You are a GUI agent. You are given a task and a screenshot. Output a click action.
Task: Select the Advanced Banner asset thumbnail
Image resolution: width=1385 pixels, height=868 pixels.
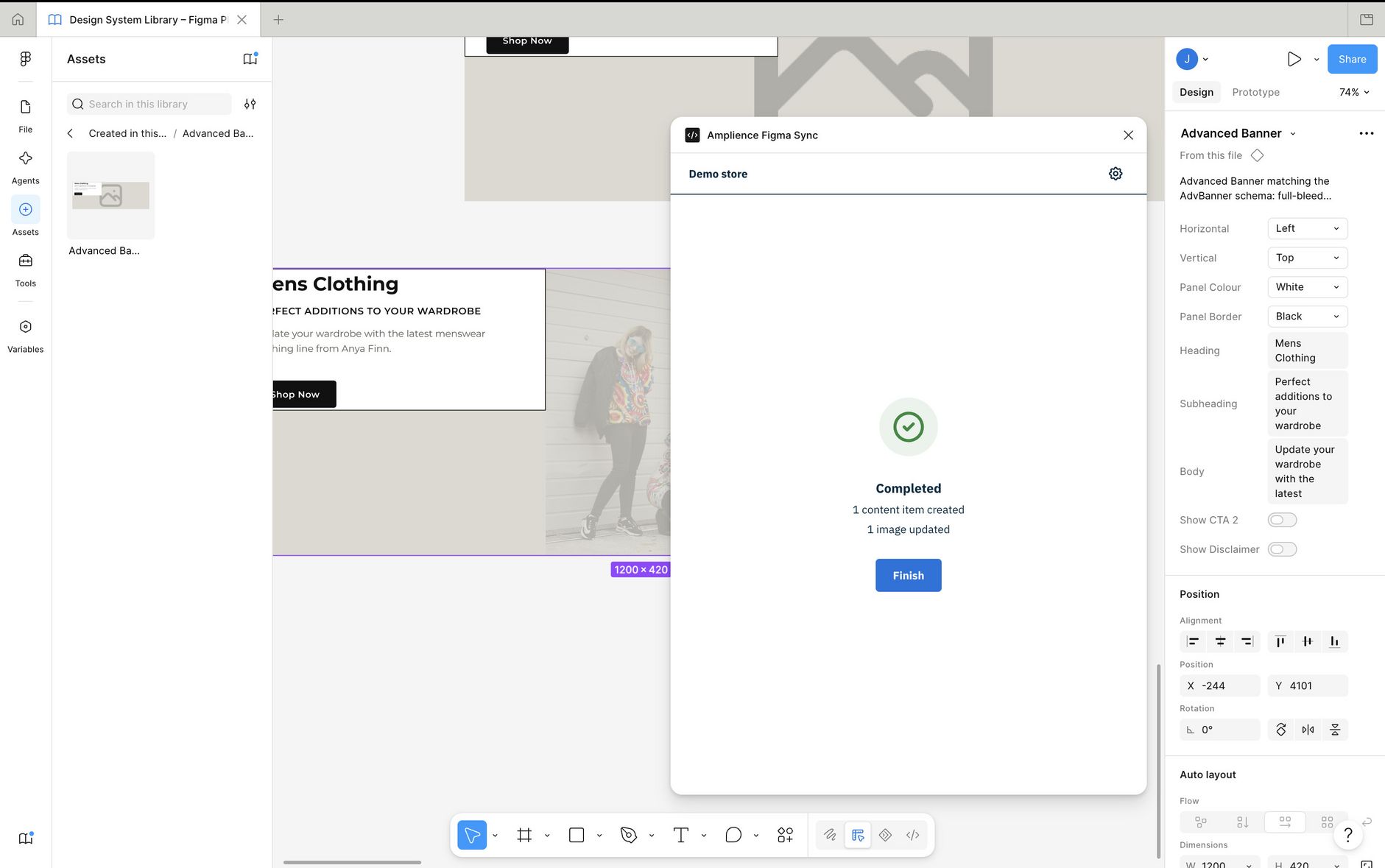click(x=111, y=196)
